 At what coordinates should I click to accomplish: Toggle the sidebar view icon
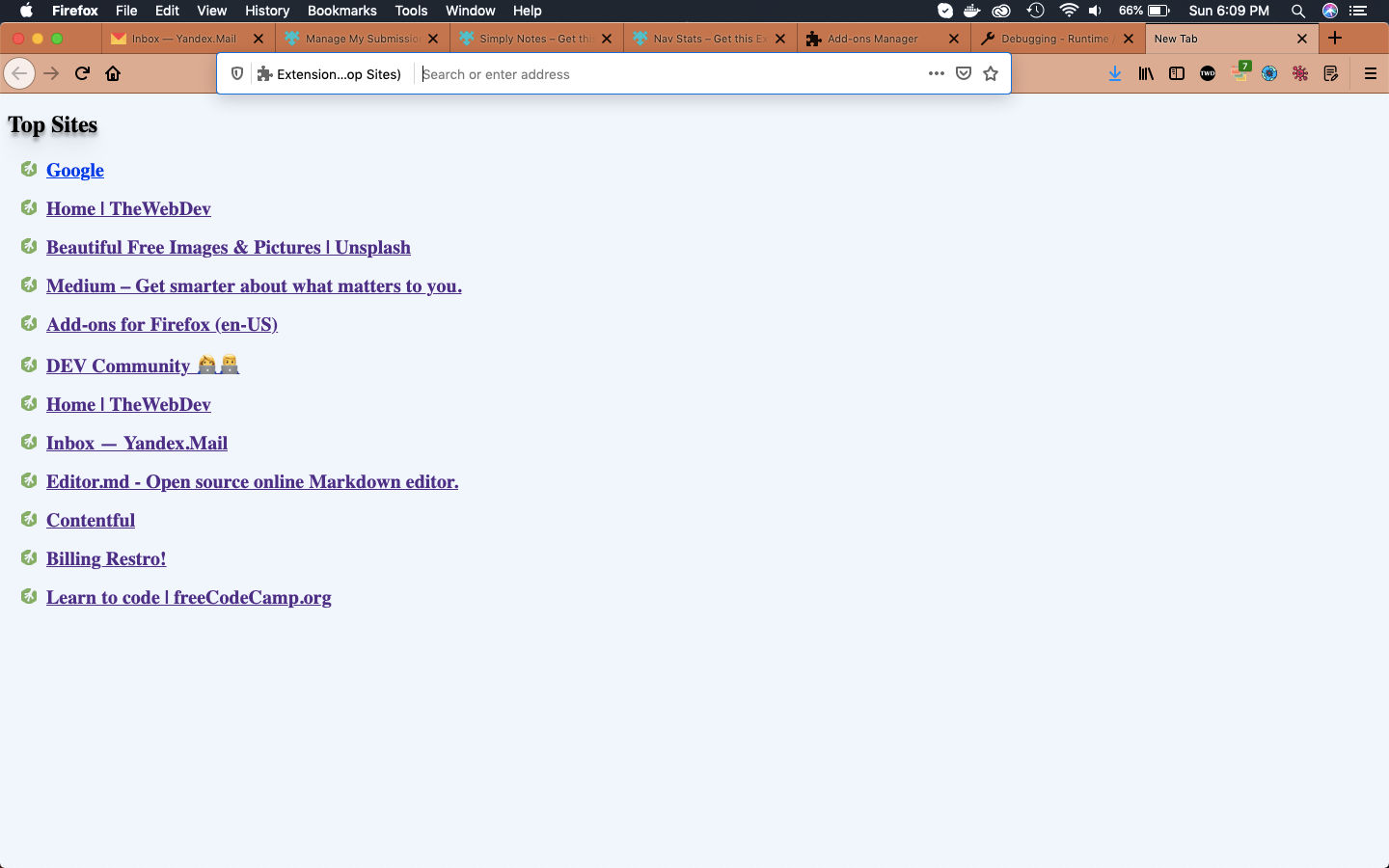pyautogui.click(x=1177, y=73)
